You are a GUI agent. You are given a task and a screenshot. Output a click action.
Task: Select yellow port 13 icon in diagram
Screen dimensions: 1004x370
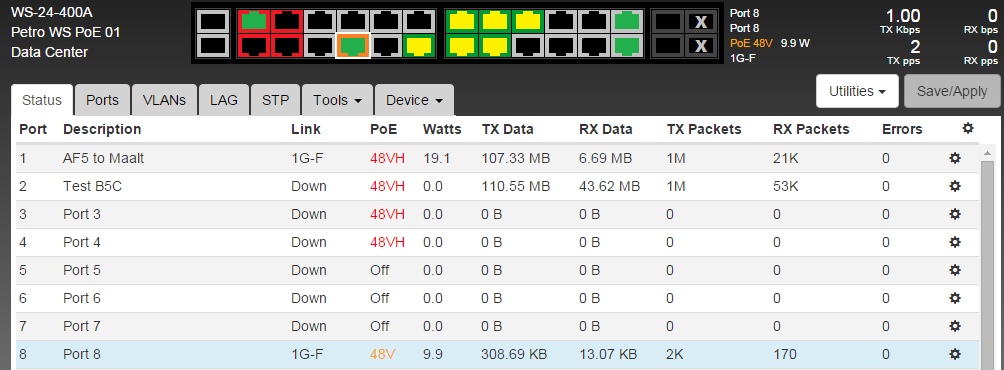coord(462,21)
